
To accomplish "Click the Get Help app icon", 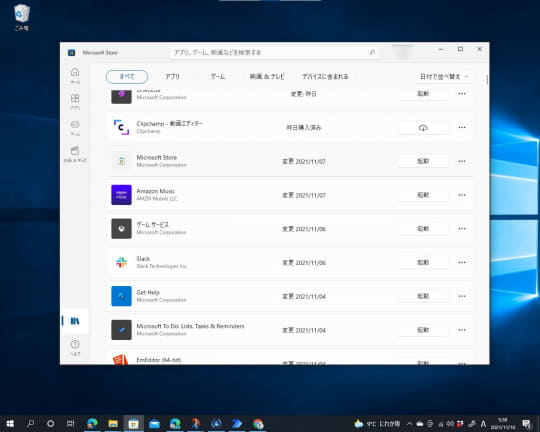I will 121,296.
